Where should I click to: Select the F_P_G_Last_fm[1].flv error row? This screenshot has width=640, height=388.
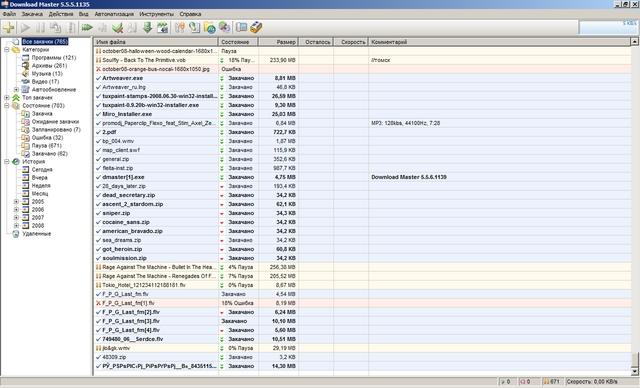coord(362,303)
